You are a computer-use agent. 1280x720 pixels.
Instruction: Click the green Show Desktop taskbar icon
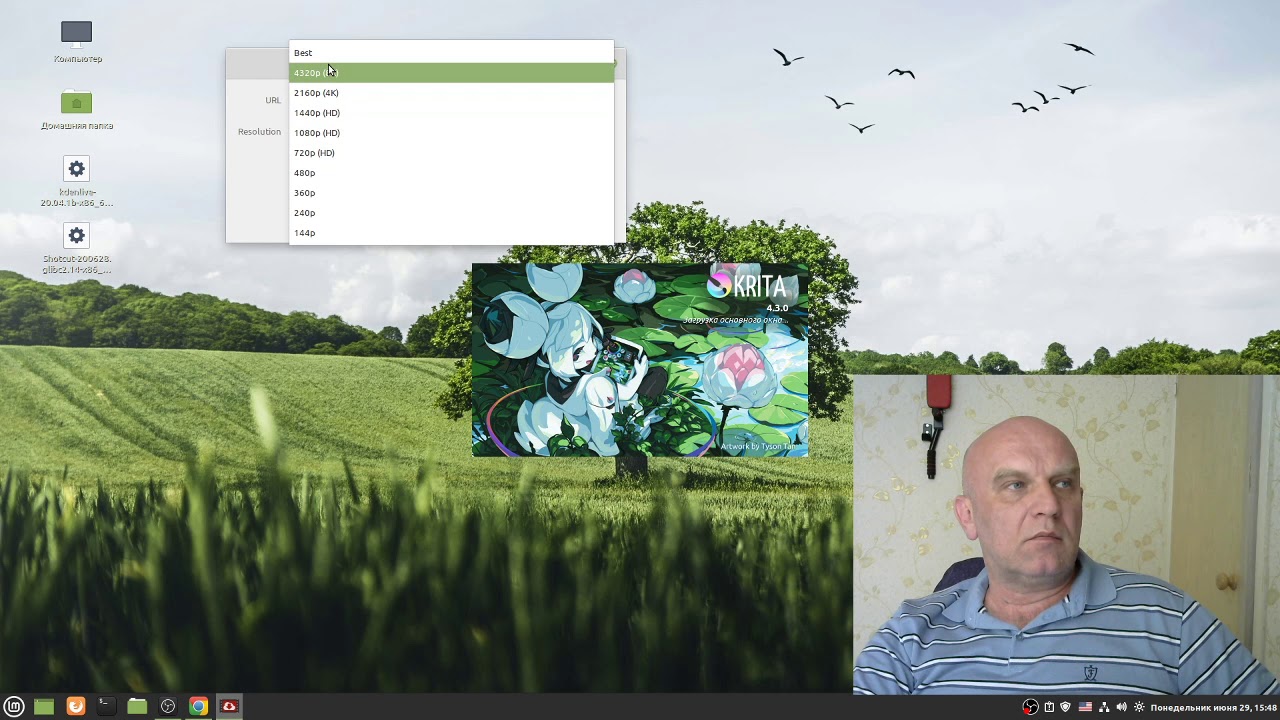44,706
